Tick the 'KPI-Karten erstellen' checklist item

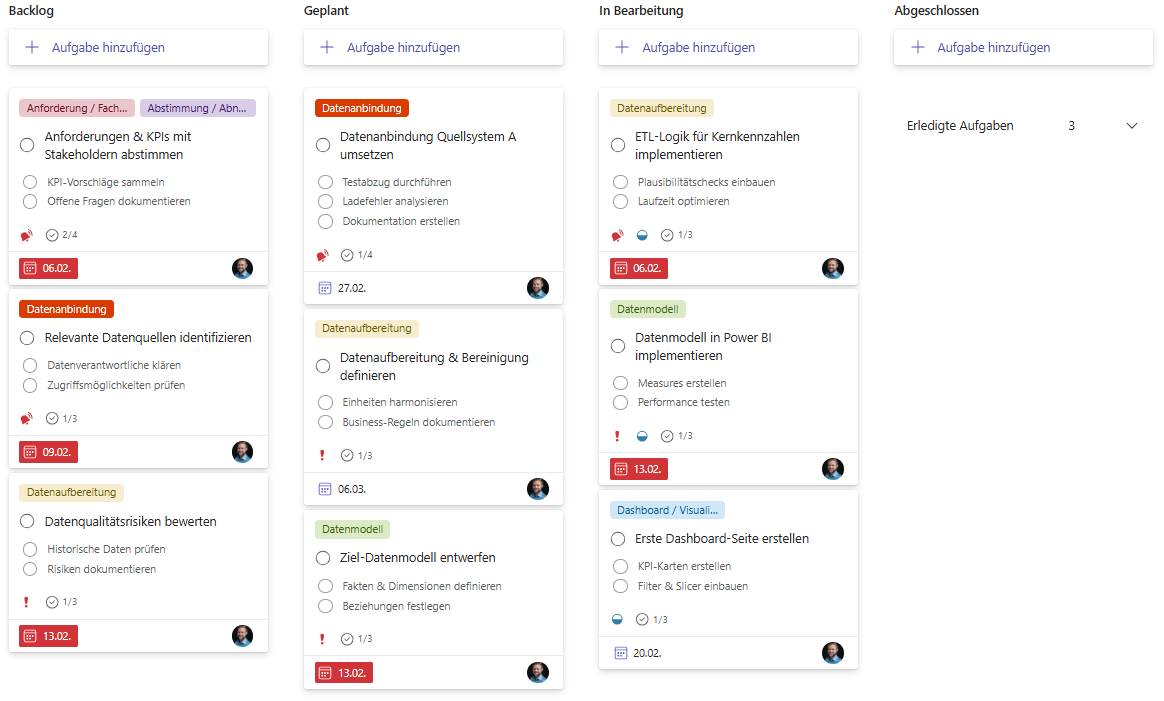(x=620, y=566)
